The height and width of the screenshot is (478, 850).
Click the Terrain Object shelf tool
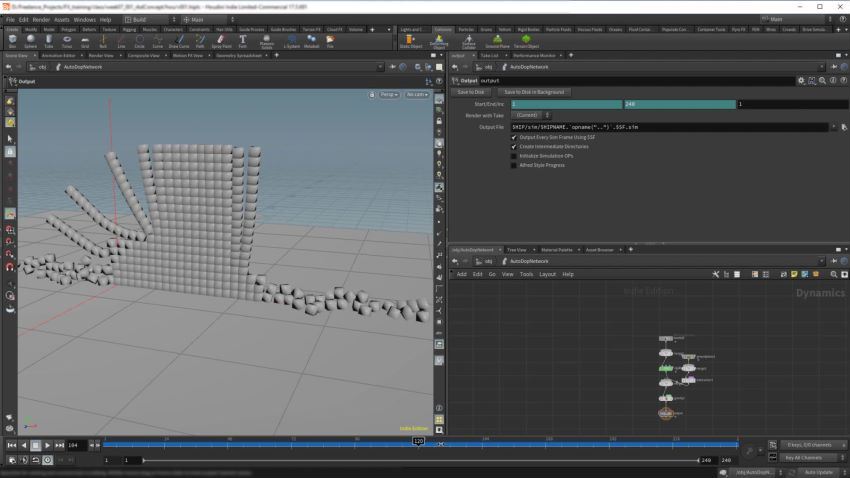coord(526,41)
